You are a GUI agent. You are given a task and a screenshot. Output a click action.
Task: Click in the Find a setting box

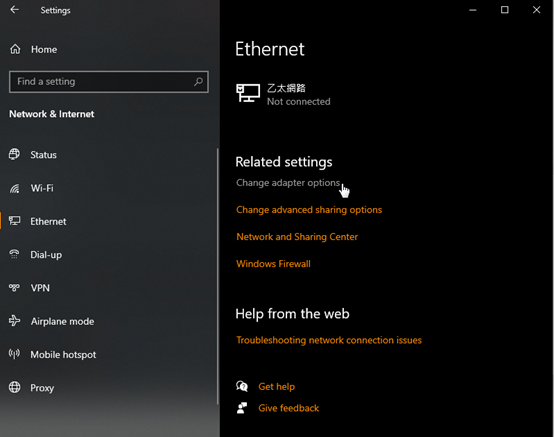[x=109, y=82]
